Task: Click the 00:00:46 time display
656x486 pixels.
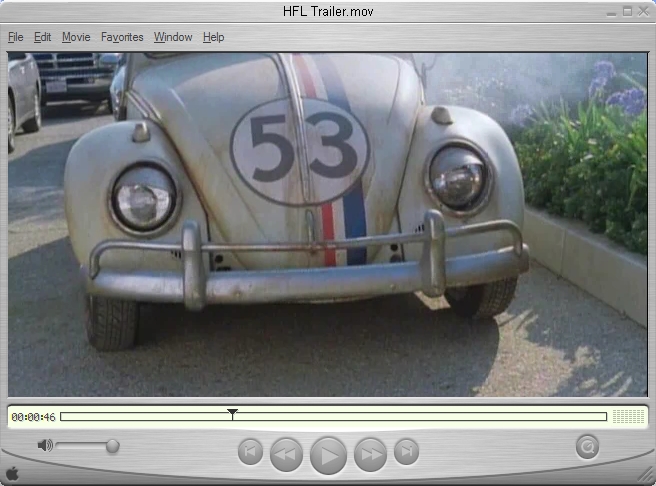Action: 33,417
